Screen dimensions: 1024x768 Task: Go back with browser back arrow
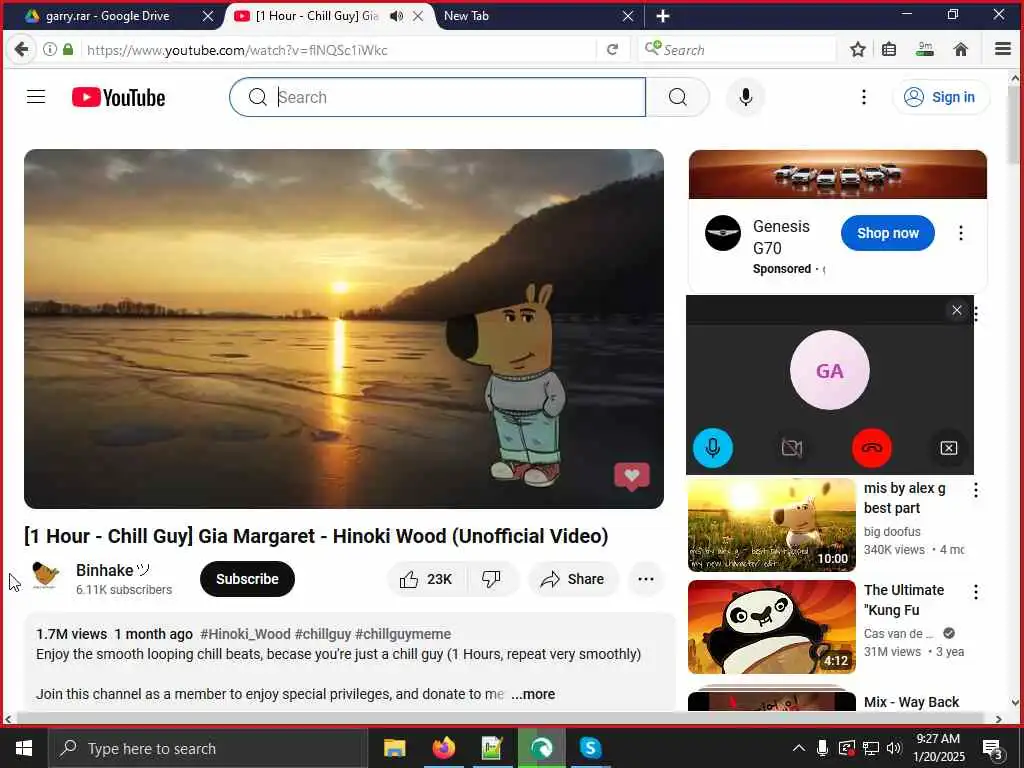(22, 49)
